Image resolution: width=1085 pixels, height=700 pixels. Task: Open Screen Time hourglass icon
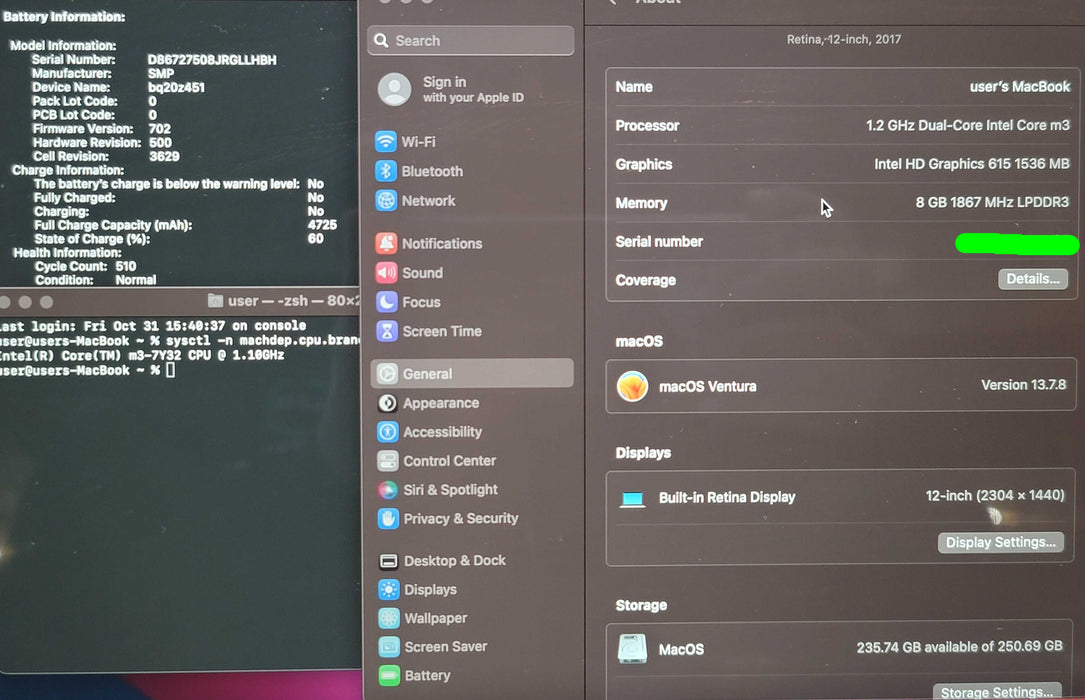coord(387,331)
